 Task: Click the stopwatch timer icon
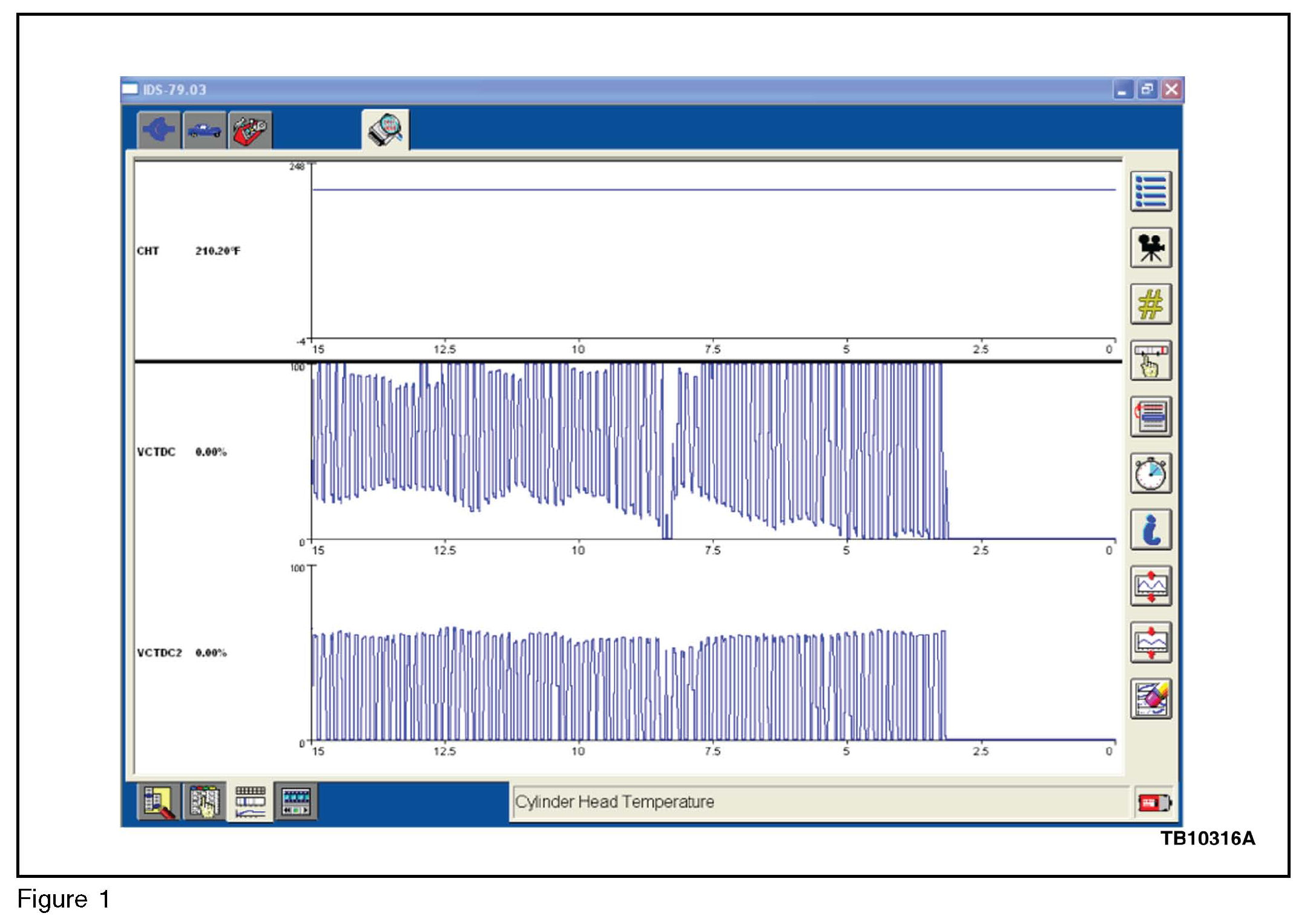1150,473
